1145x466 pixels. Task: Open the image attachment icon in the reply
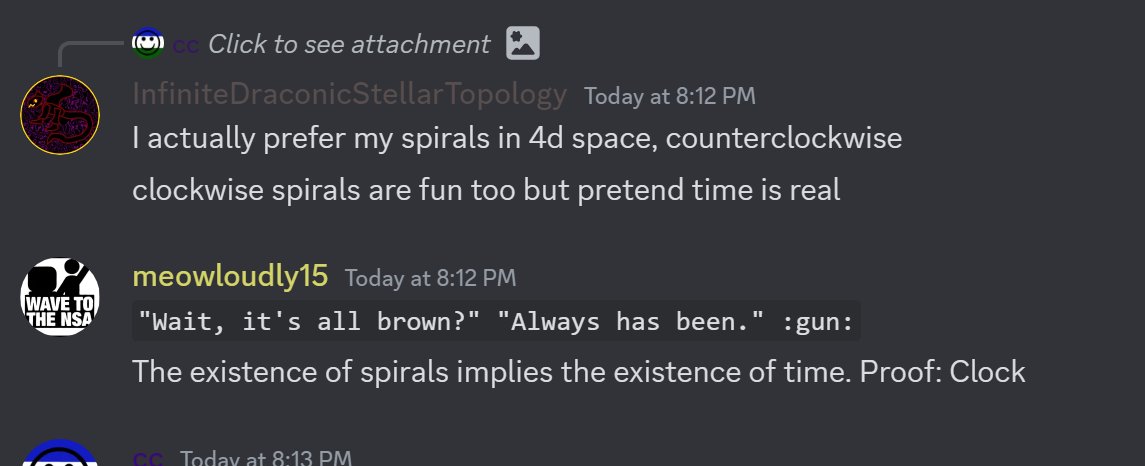[523, 43]
